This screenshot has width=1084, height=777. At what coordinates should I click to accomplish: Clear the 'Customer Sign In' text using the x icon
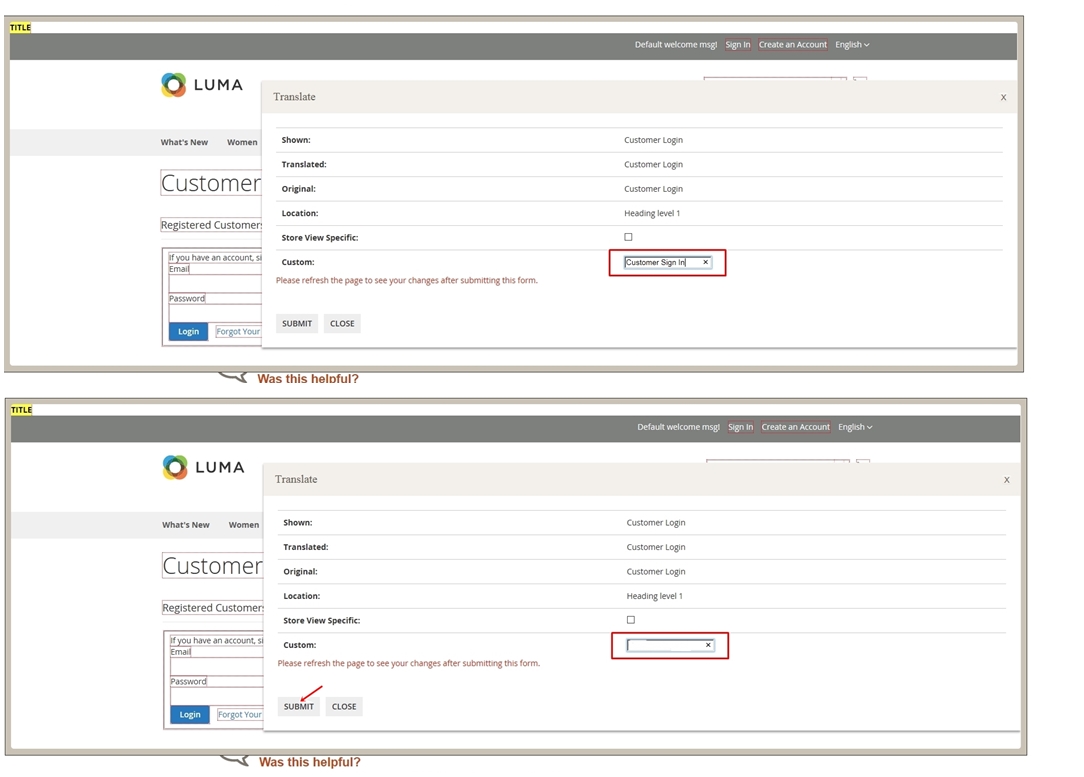705,262
